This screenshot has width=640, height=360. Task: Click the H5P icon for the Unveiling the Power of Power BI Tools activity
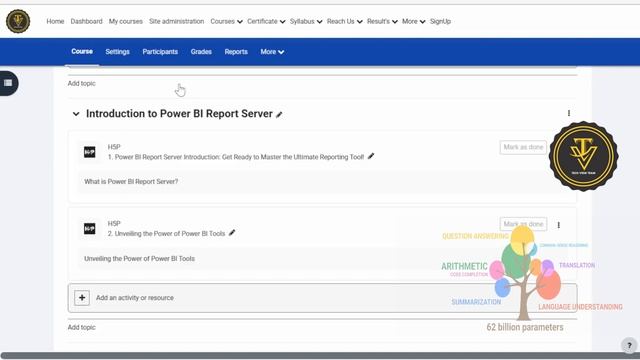(x=89, y=229)
